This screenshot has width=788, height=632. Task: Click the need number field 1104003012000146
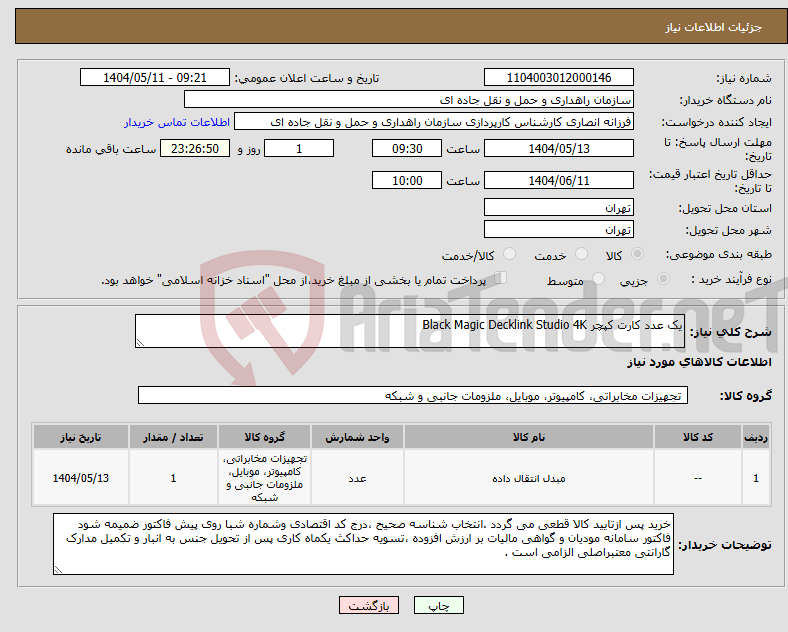(558, 78)
